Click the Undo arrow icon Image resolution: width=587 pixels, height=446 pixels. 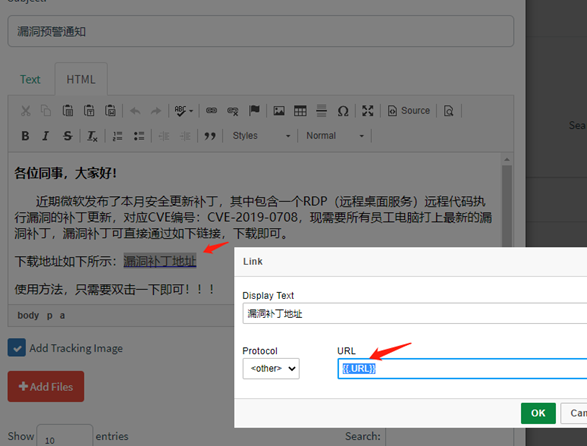135,111
